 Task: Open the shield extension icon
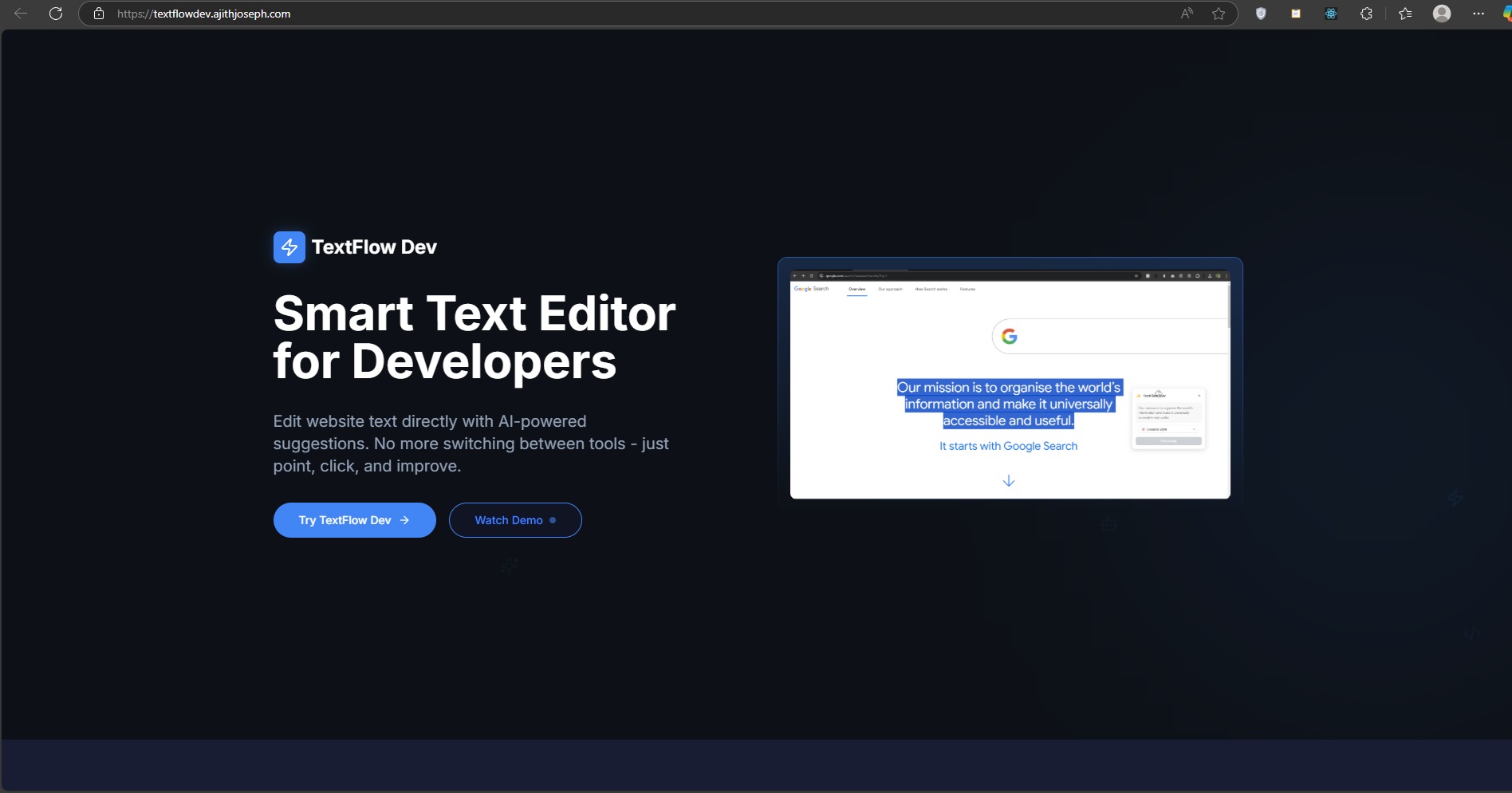coord(1261,14)
